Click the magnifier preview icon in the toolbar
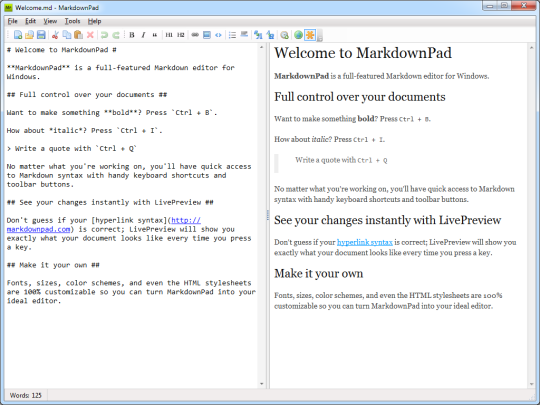The width and height of the screenshot is (540, 405). tap(284, 35)
